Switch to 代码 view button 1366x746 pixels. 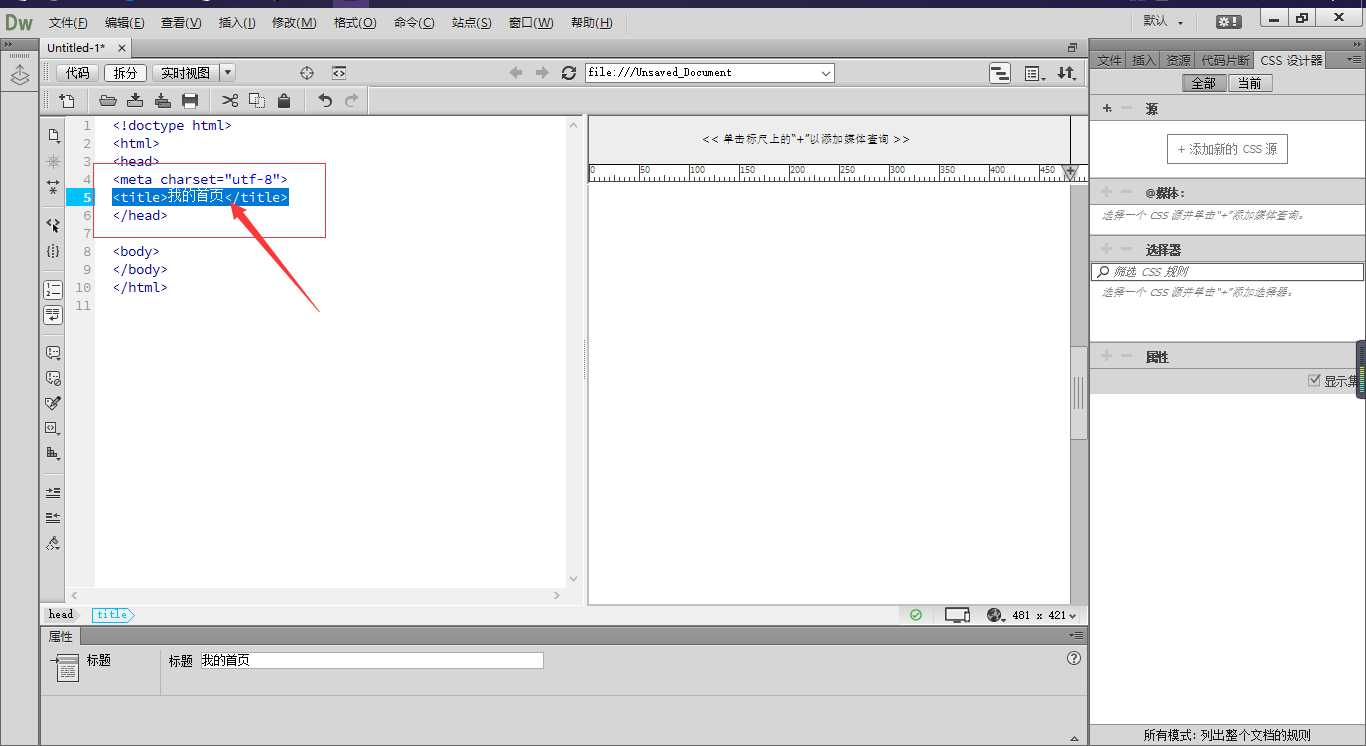78,73
